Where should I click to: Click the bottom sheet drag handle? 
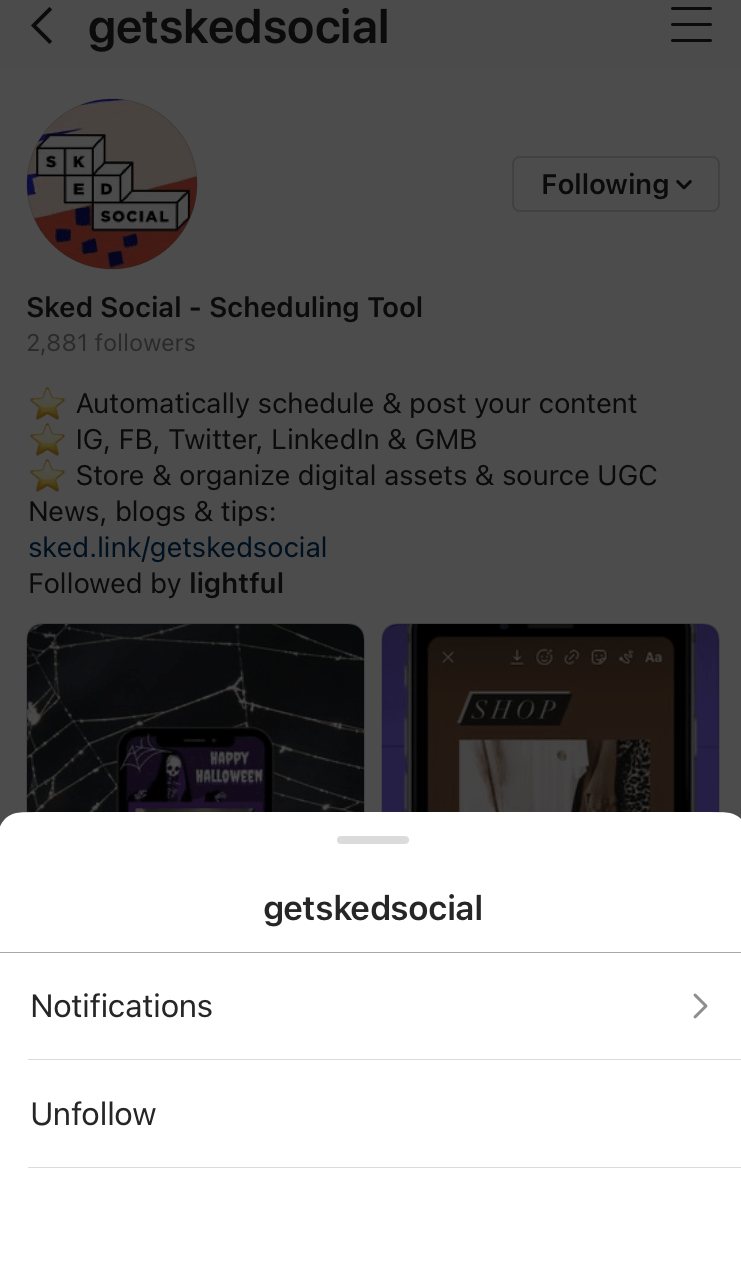[373, 840]
